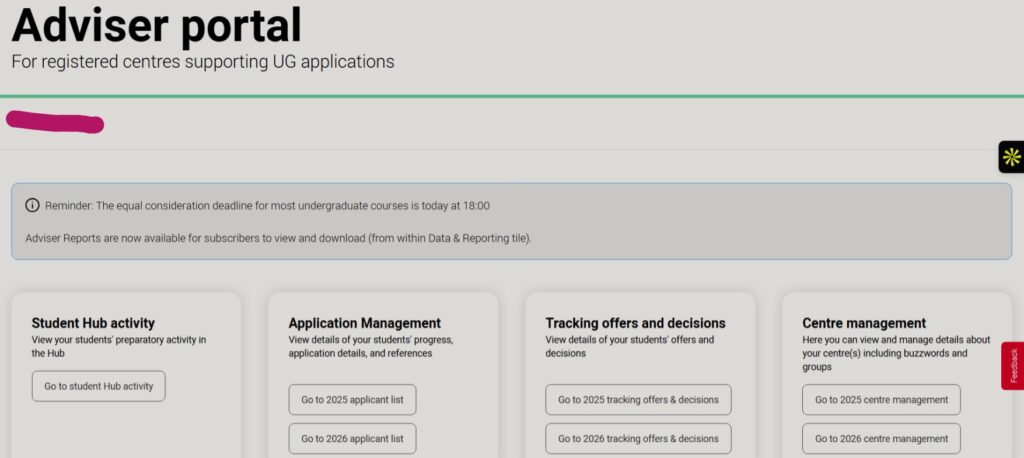Click the equal consideration deadline reminder text
The image size is (1024, 458).
click(267, 206)
